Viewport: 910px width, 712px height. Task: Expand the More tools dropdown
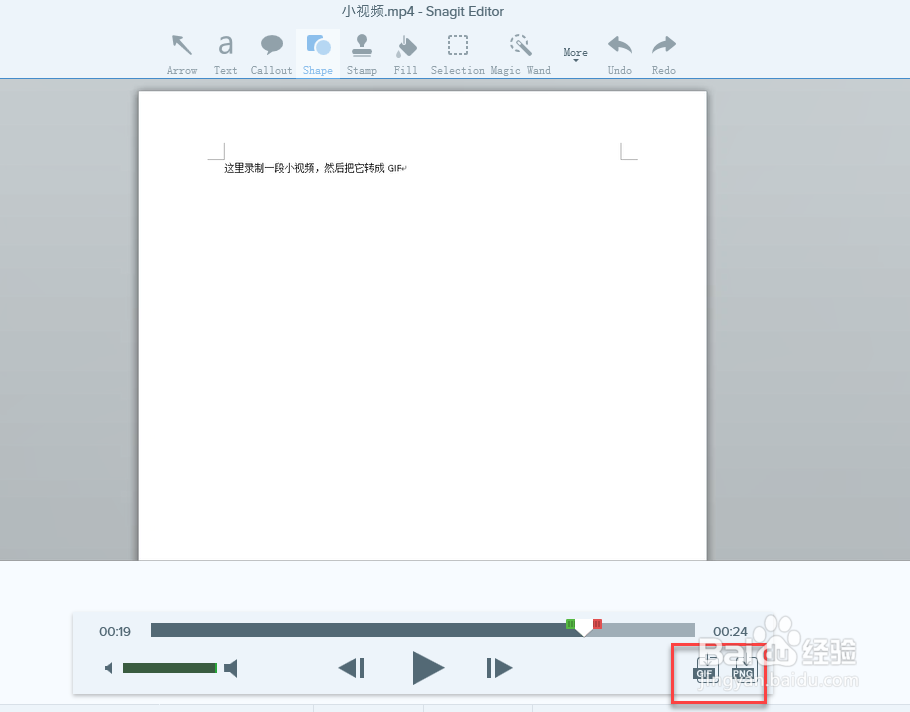coord(575,54)
